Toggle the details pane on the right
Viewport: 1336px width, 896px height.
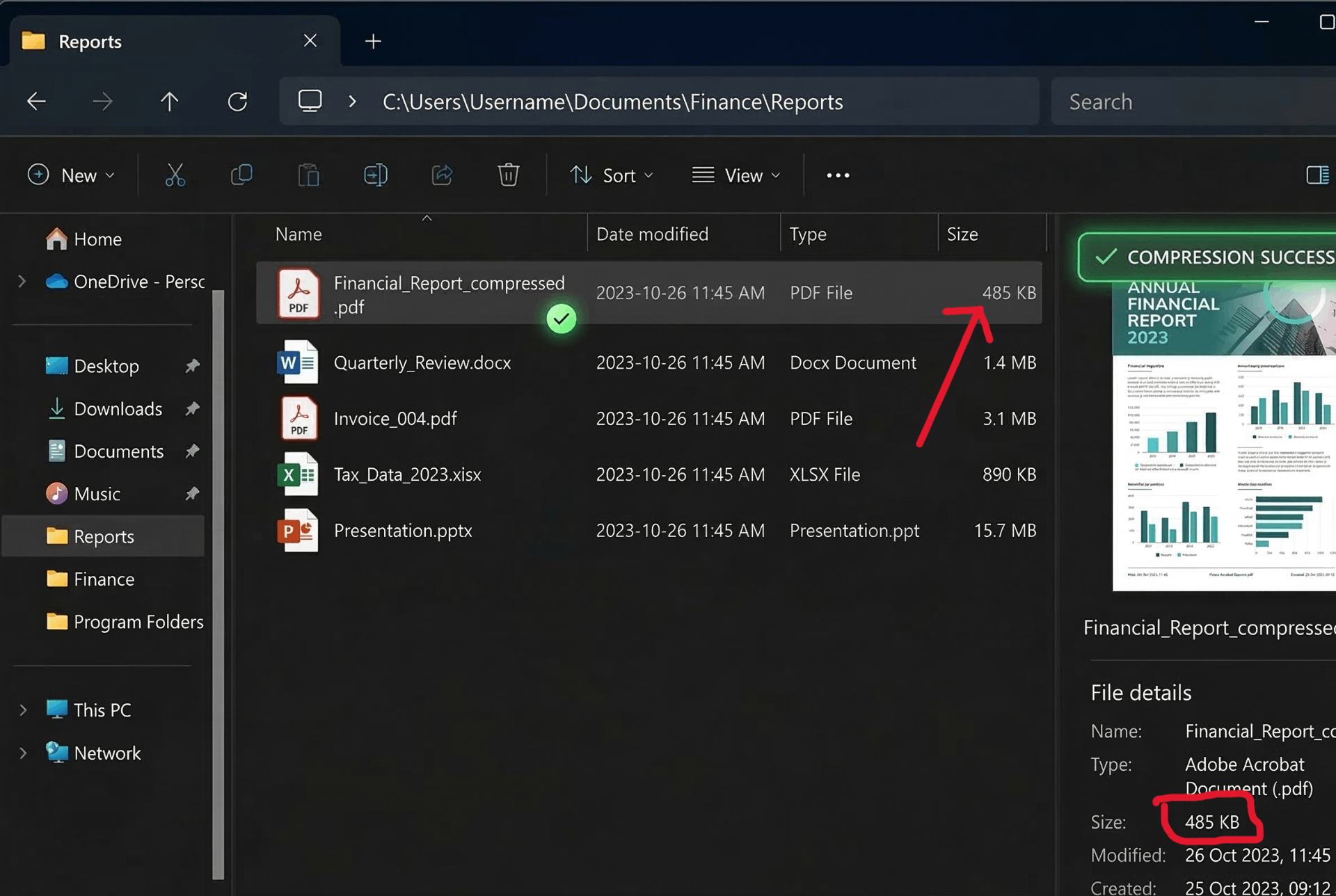click(x=1317, y=175)
